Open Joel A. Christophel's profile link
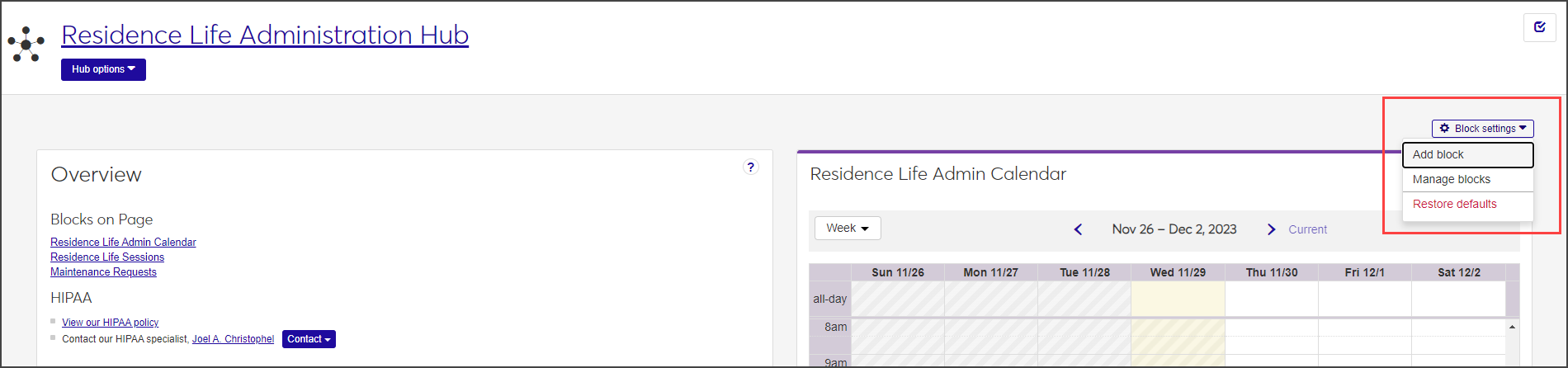 (x=233, y=339)
